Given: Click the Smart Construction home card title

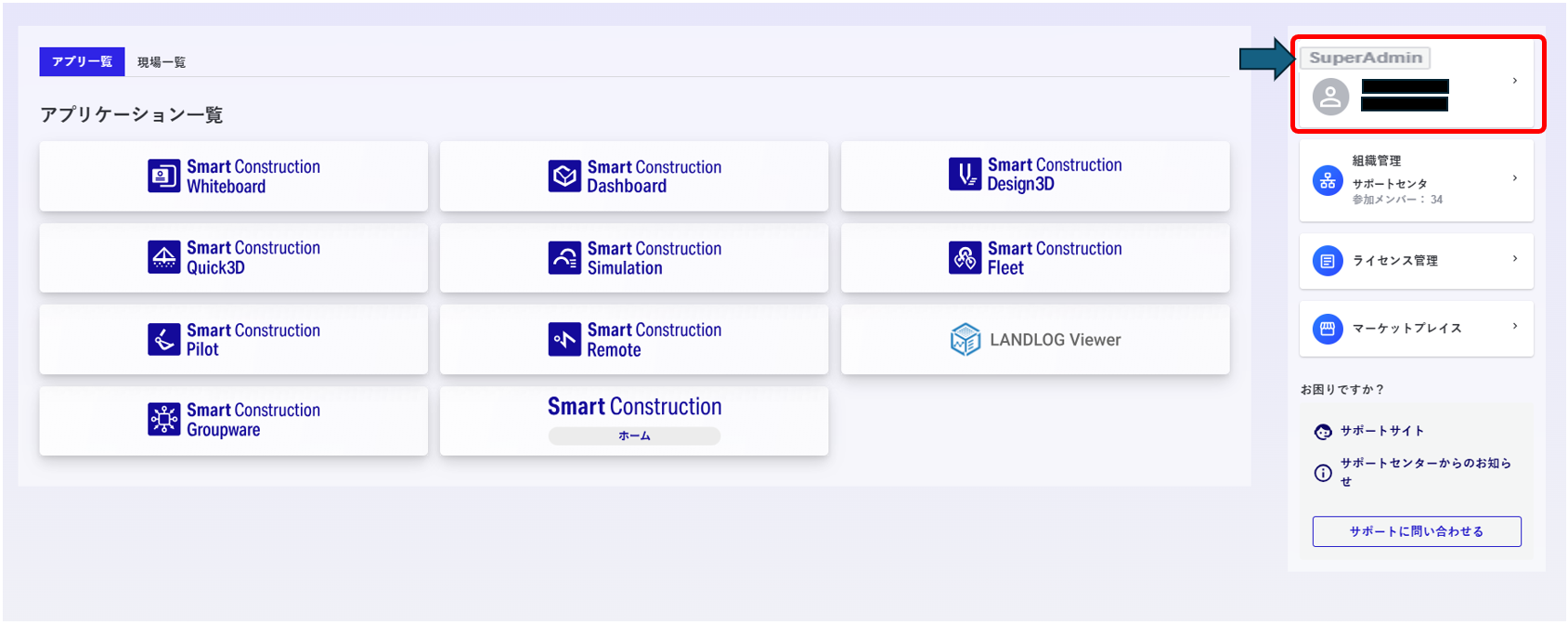Looking at the screenshot, I should pyautogui.click(x=634, y=407).
